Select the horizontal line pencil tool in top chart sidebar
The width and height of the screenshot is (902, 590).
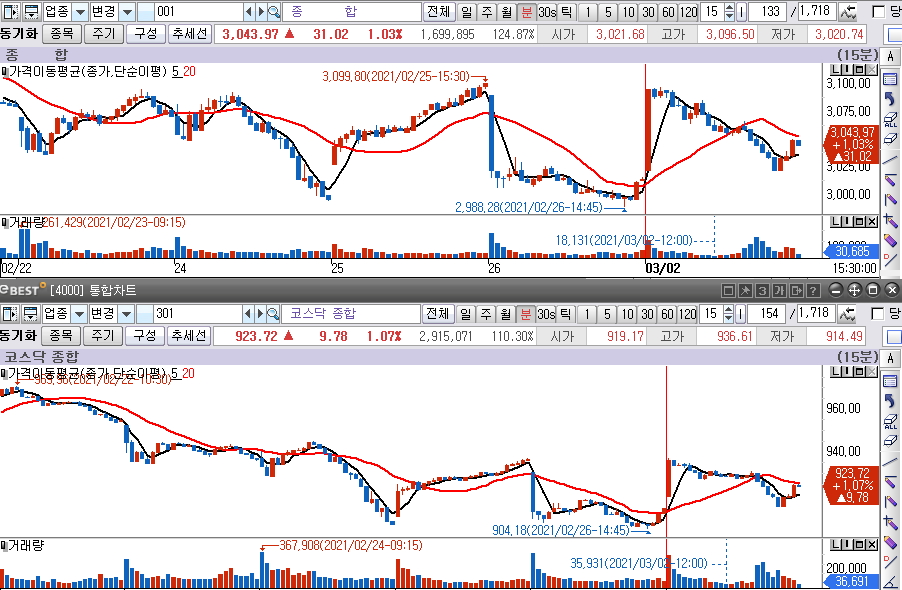point(890,179)
